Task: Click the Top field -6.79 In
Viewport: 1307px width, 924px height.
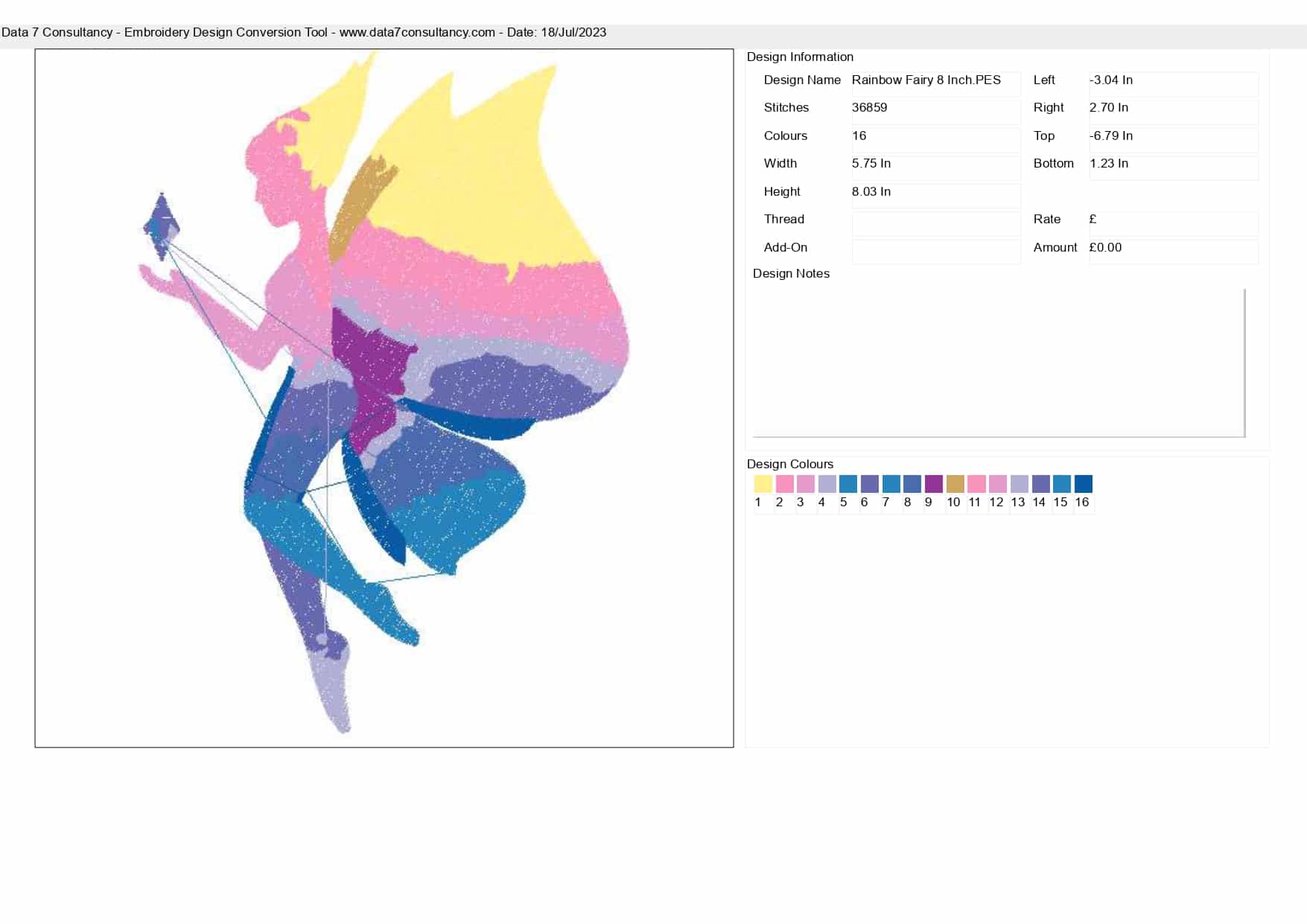Action: [1174, 139]
